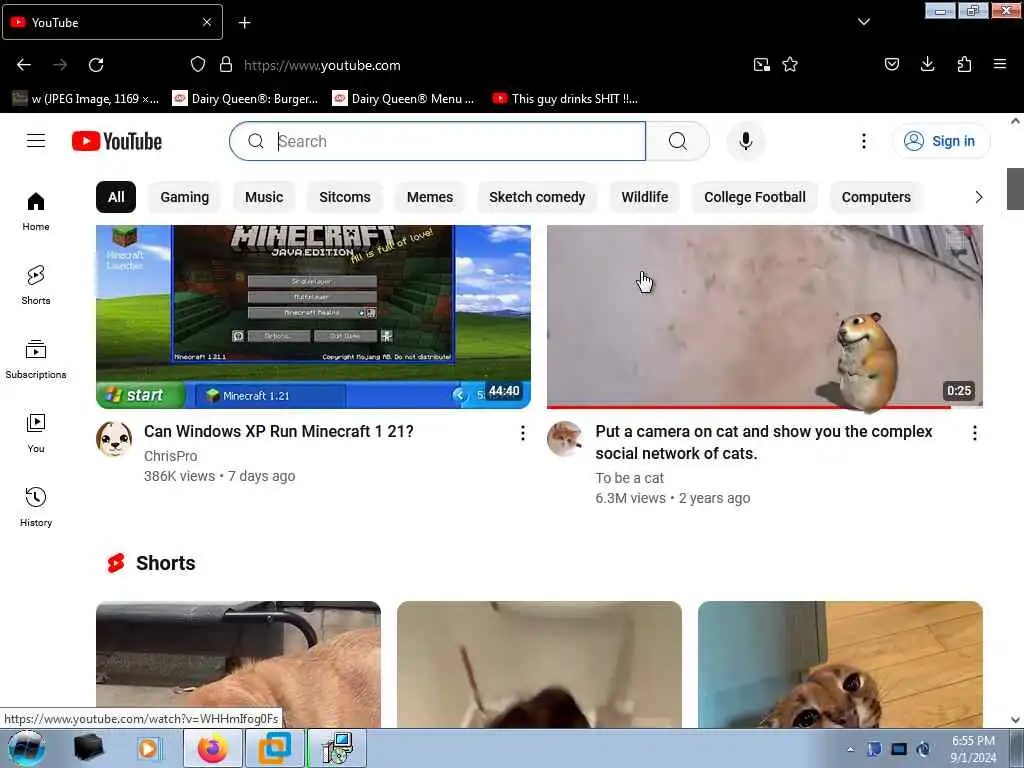1024x768 pixels.
Task: Click the site security padlock icon
Action: click(x=226, y=65)
